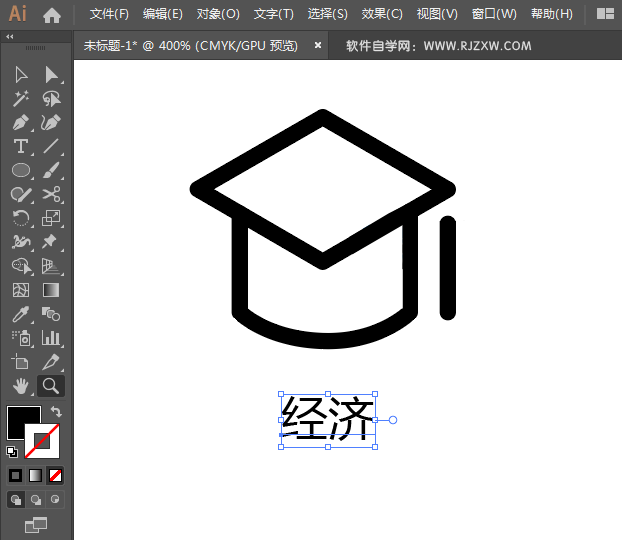Click the Stroke swatch with red slash

[x=42, y=441]
